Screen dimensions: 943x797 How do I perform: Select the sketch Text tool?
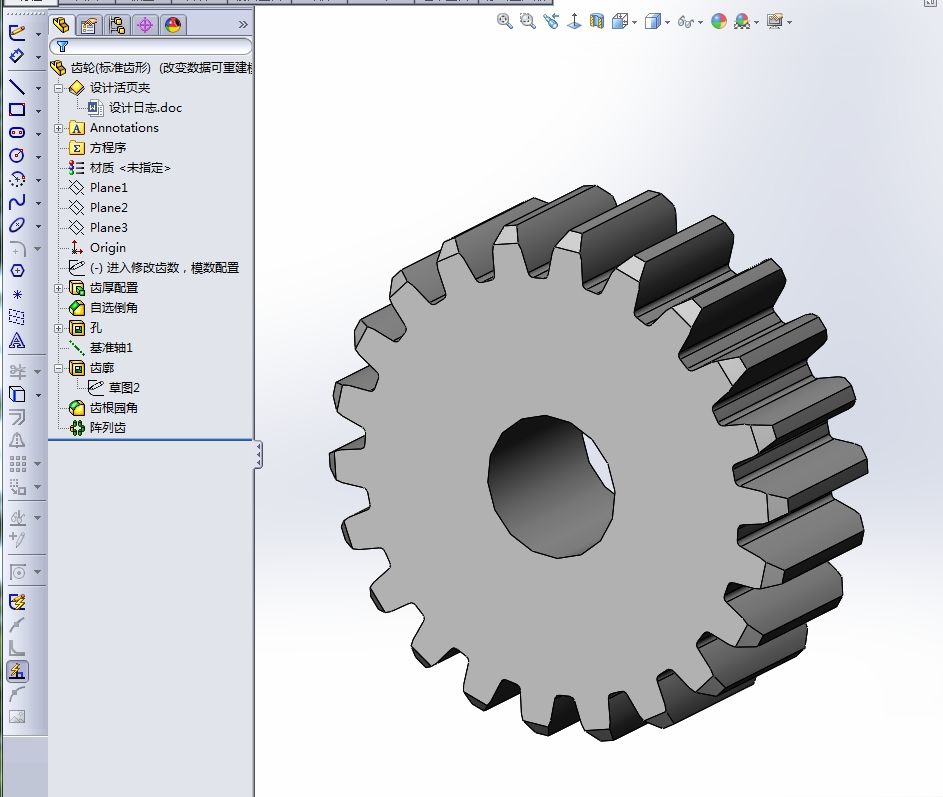click(x=17, y=341)
